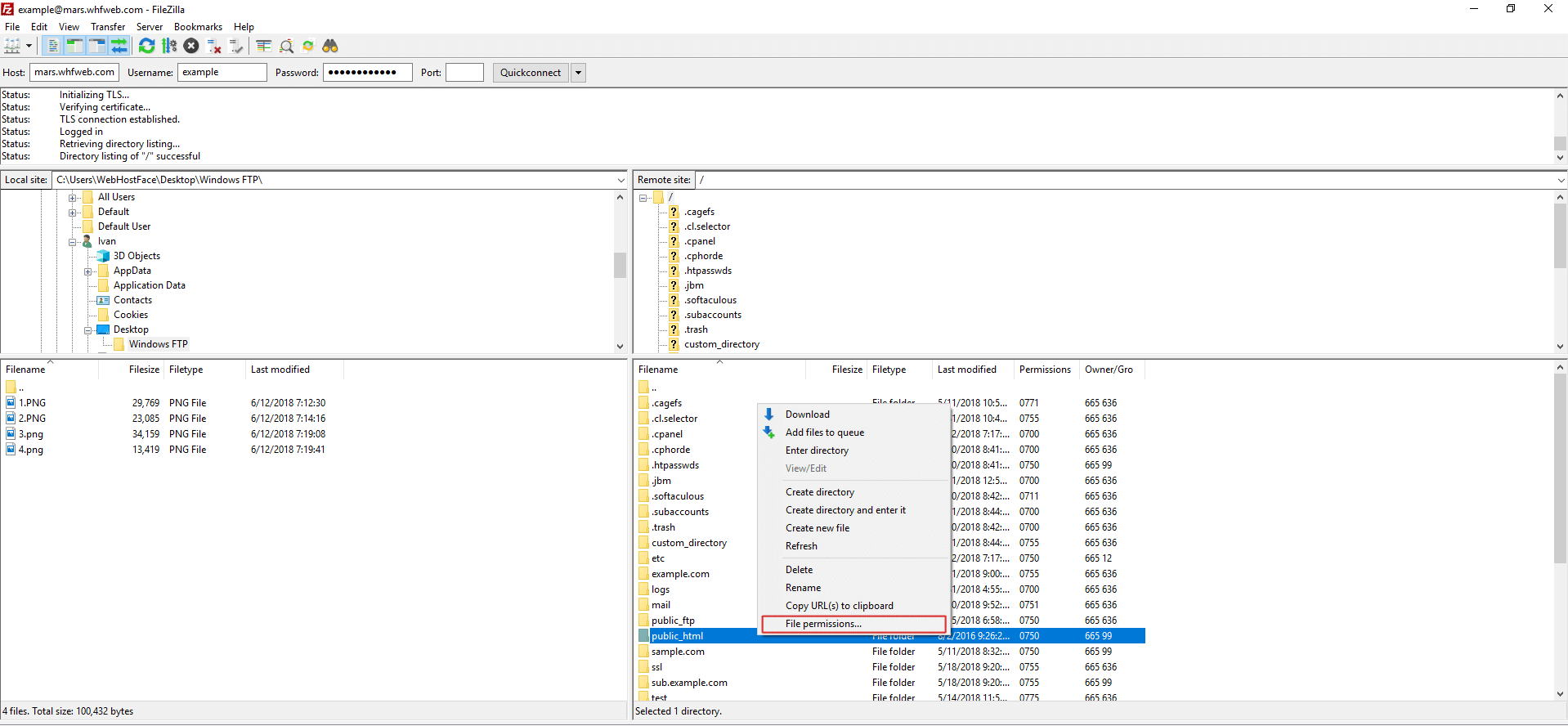Screen dimensions: 1568x726
Task: Sort remote list by Permissions column
Action: (x=1046, y=370)
